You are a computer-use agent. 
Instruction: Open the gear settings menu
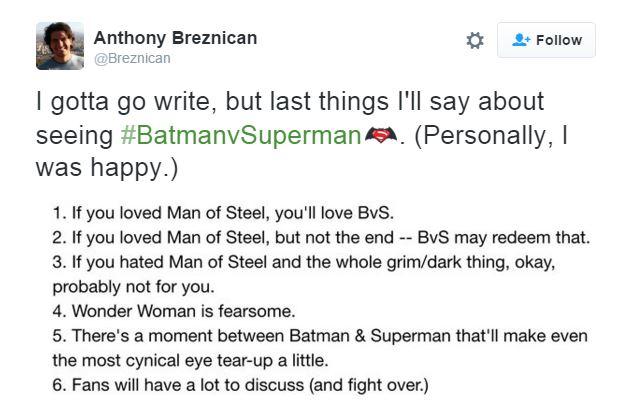pyautogui.click(x=475, y=41)
